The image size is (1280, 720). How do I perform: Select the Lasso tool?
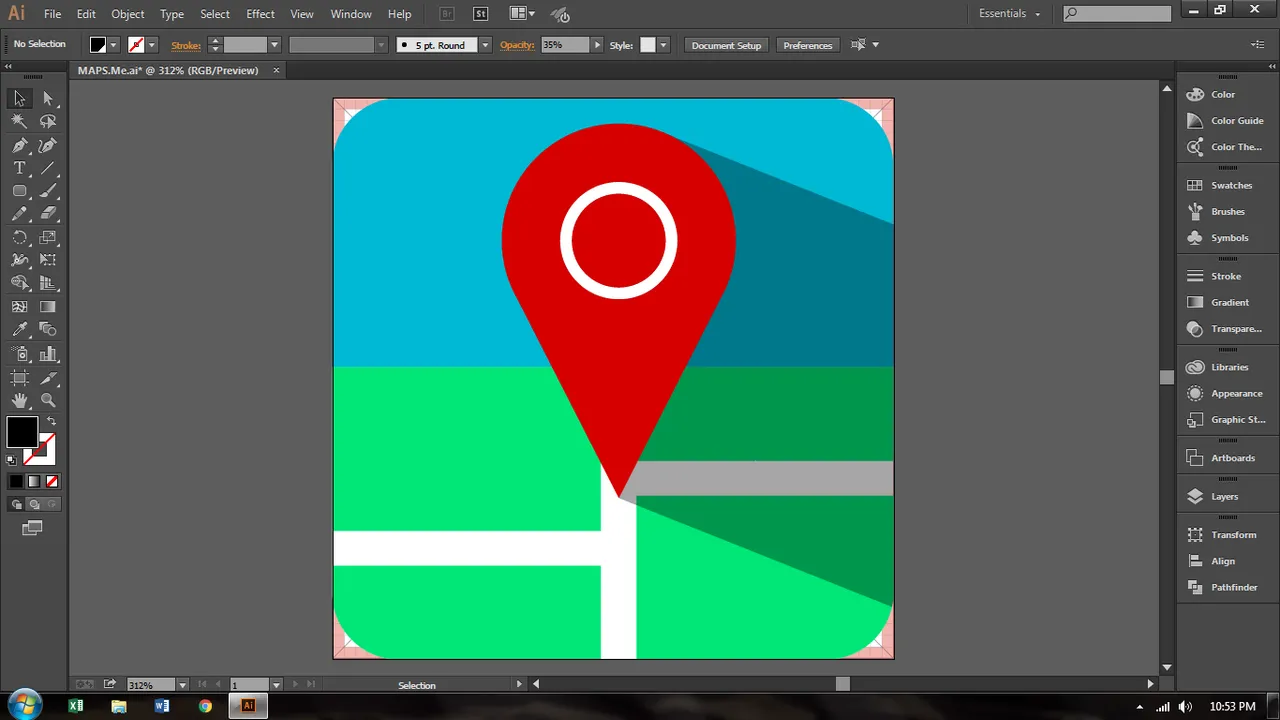coord(48,121)
